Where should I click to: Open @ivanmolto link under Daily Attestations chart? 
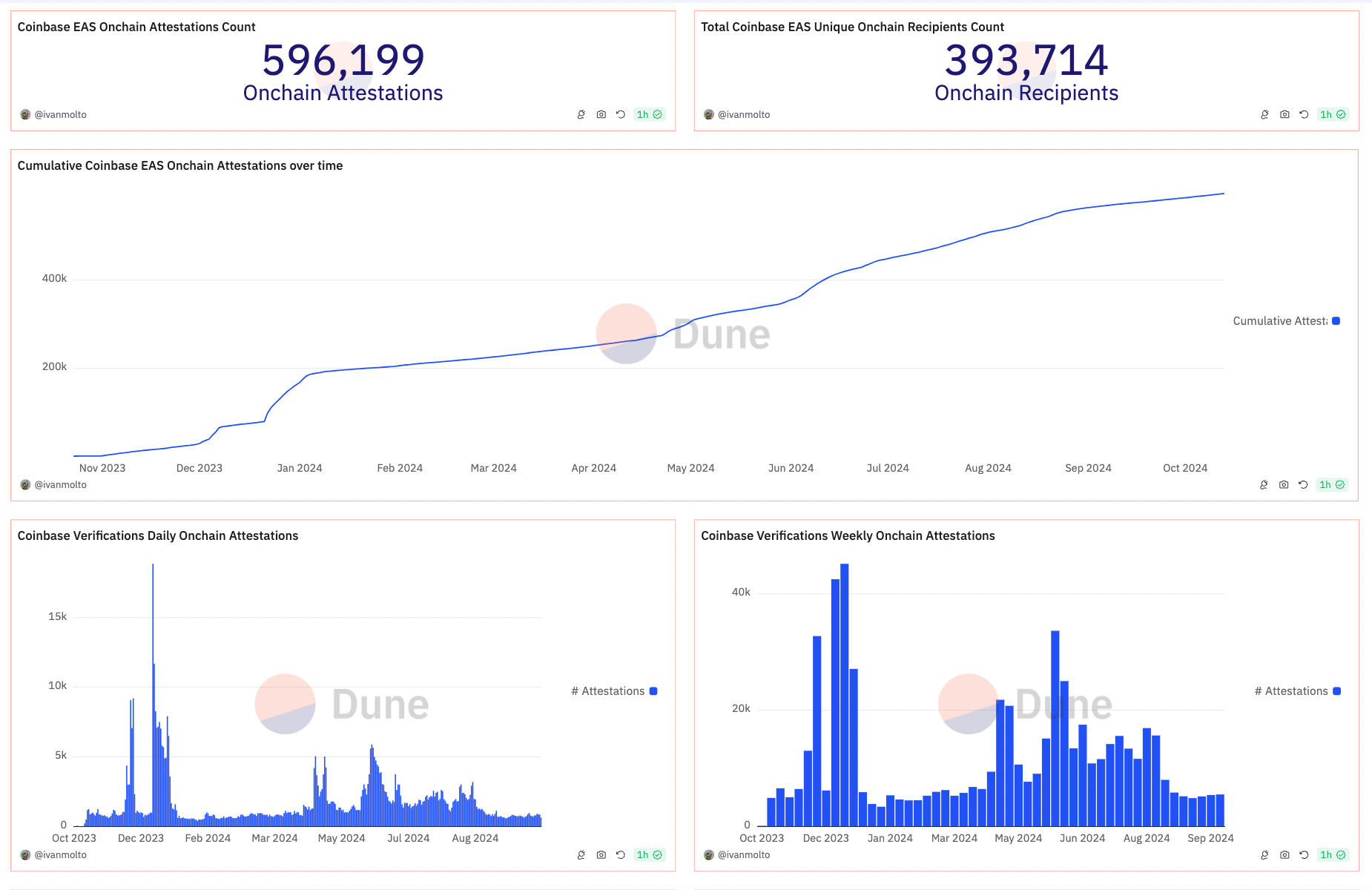[x=61, y=854]
